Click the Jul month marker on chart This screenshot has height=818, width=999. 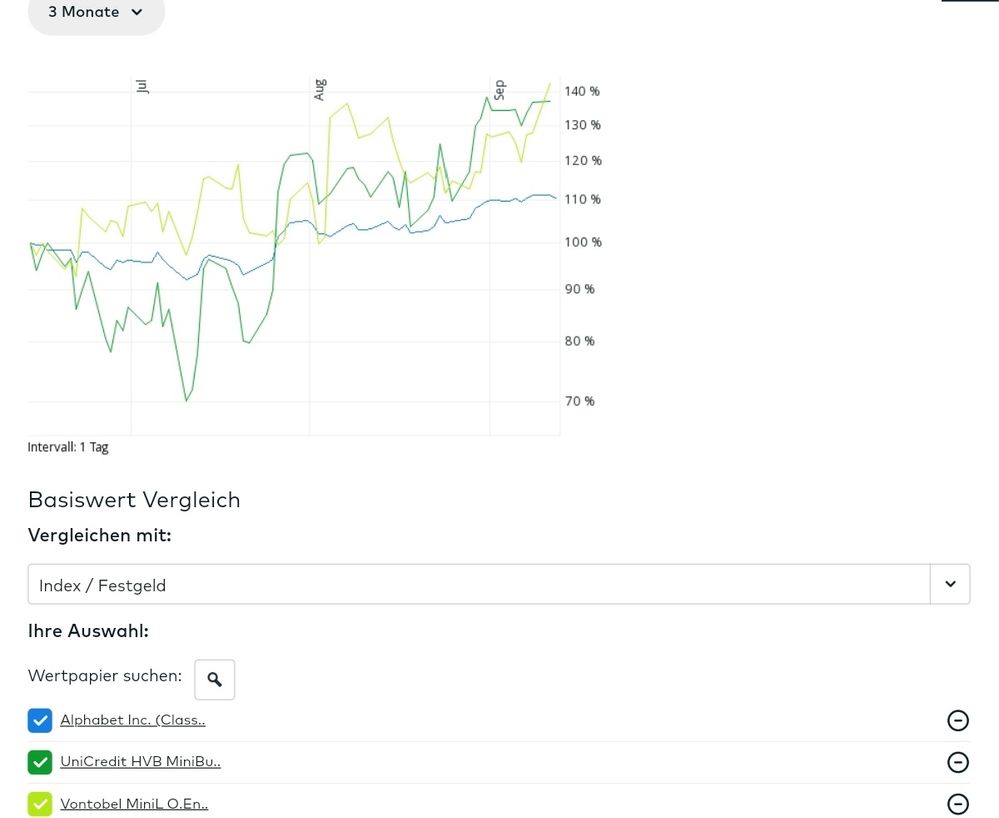coord(142,87)
